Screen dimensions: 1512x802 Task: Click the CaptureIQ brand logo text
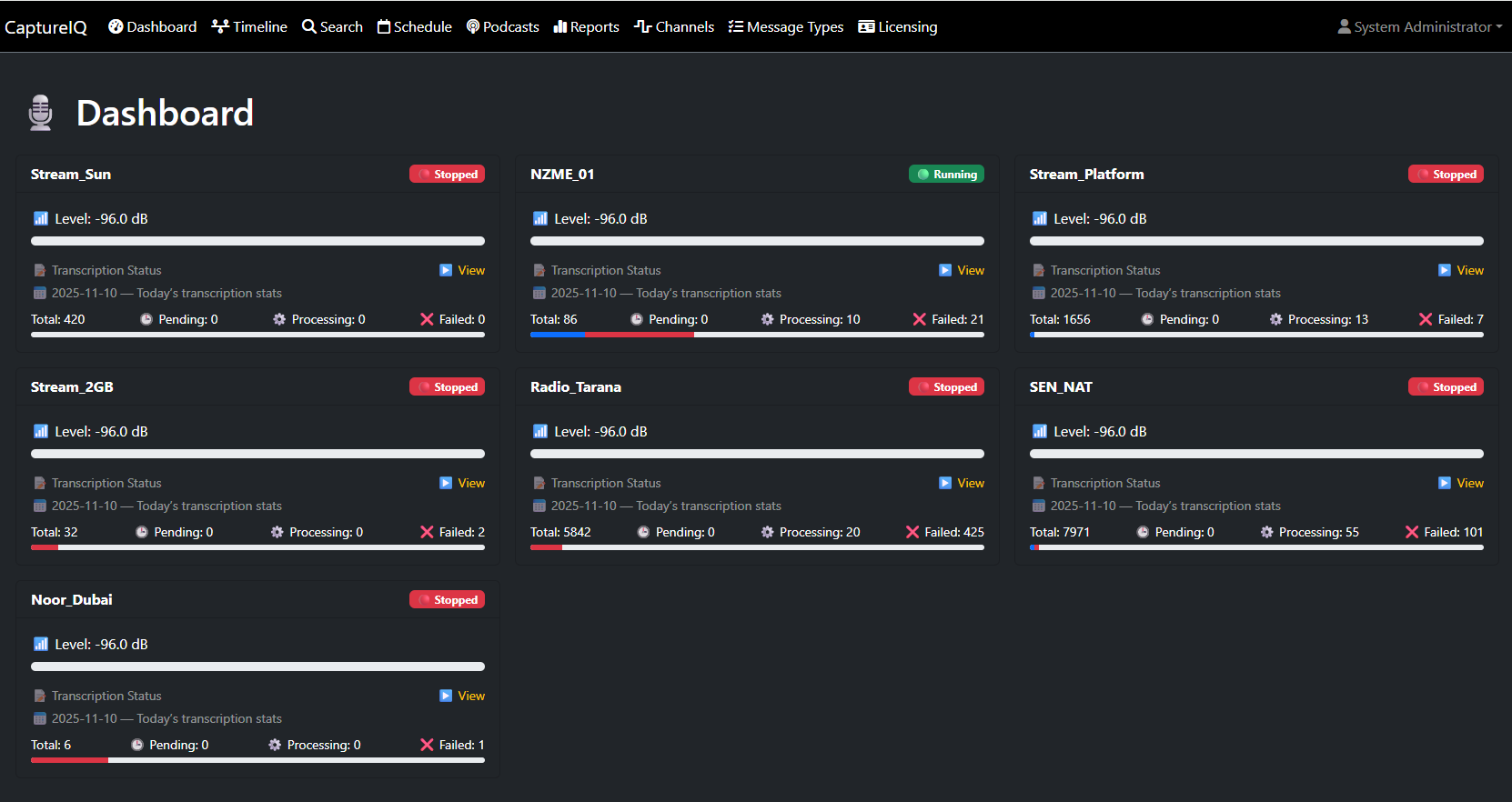pos(46,27)
